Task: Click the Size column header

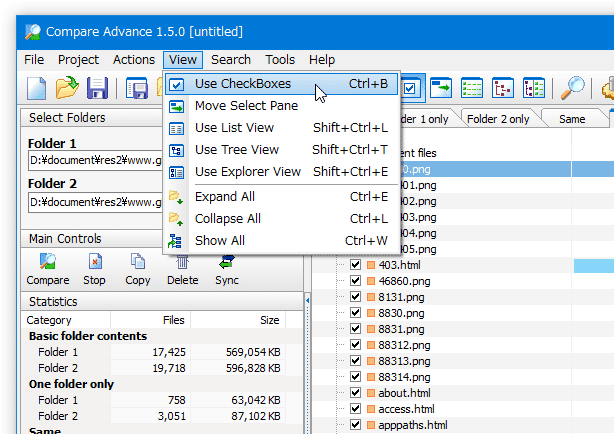Action: tap(238, 320)
